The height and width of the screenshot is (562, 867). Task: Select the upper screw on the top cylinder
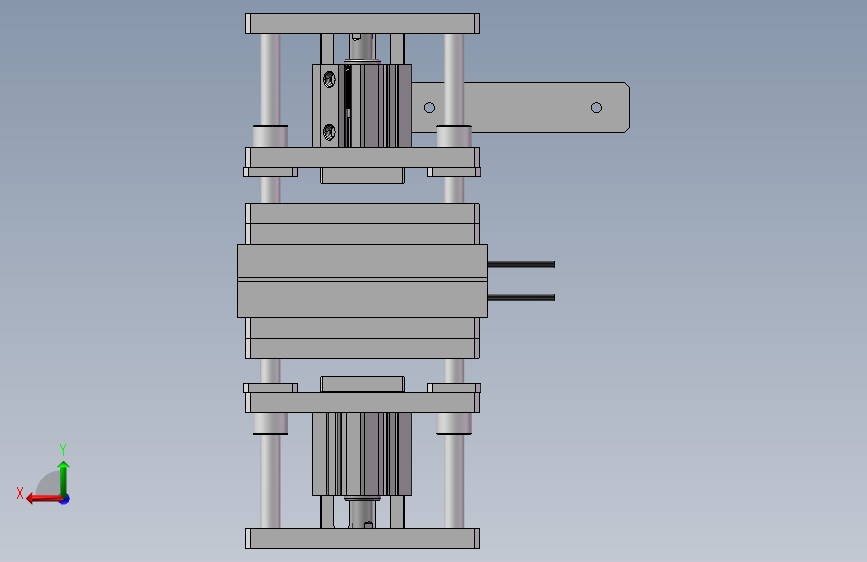click(329, 79)
